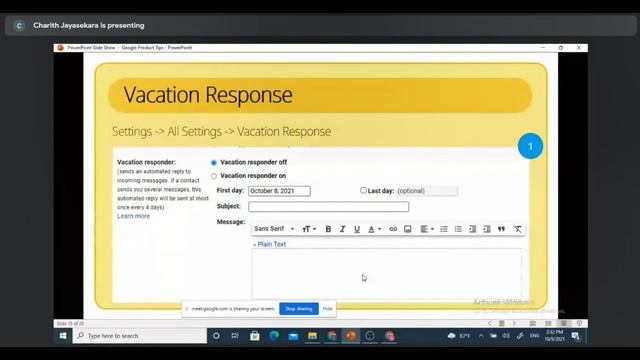Indent less in the message toolbar

coord(472,229)
